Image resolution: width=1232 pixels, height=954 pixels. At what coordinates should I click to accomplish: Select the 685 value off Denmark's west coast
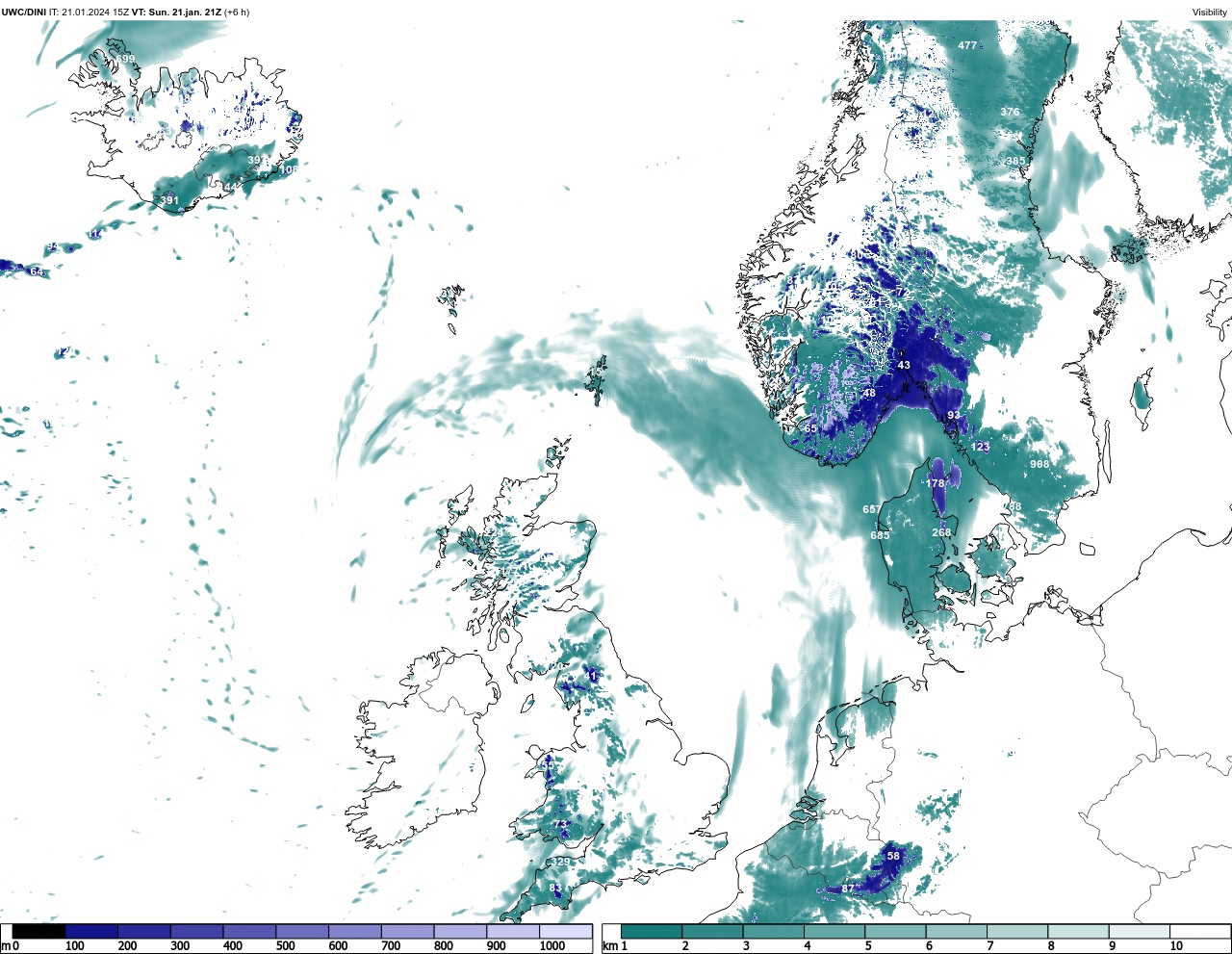coord(880,535)
